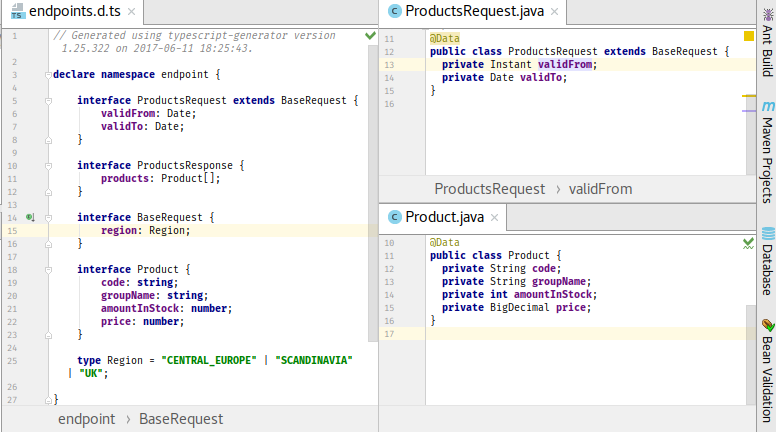The width and height of the screenshot is (776, 432).
Task: Click the 'validFrom' breadcrumb
Action: [600, 189]
